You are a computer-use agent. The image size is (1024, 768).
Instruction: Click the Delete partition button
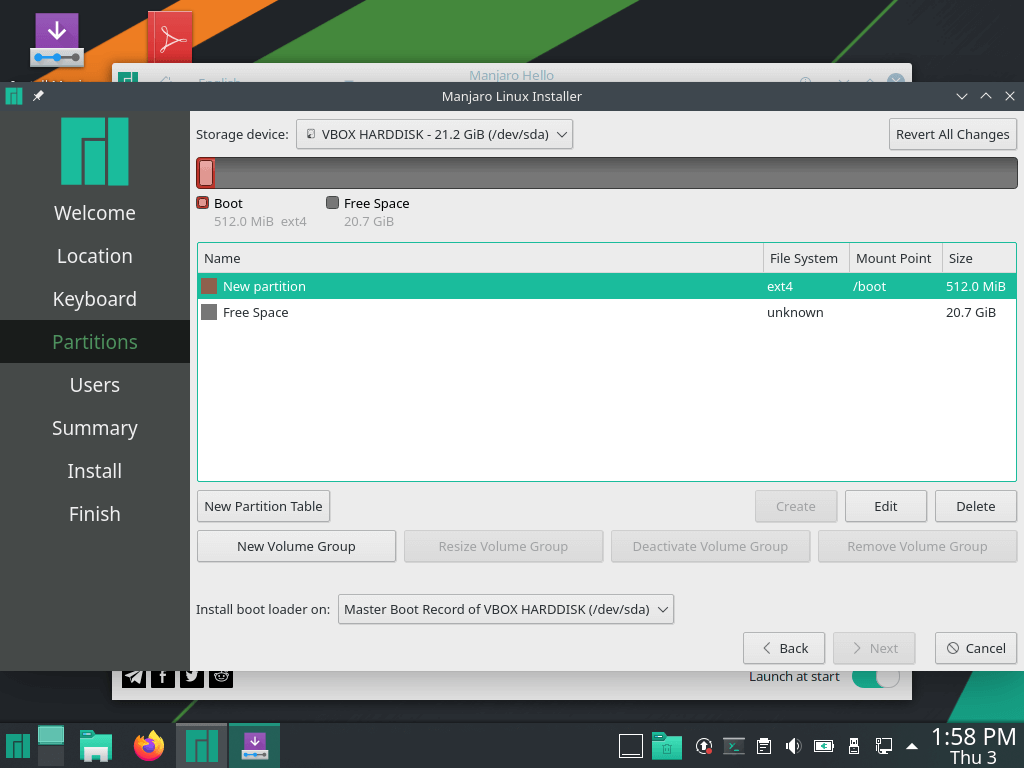[x=976, y=506]
